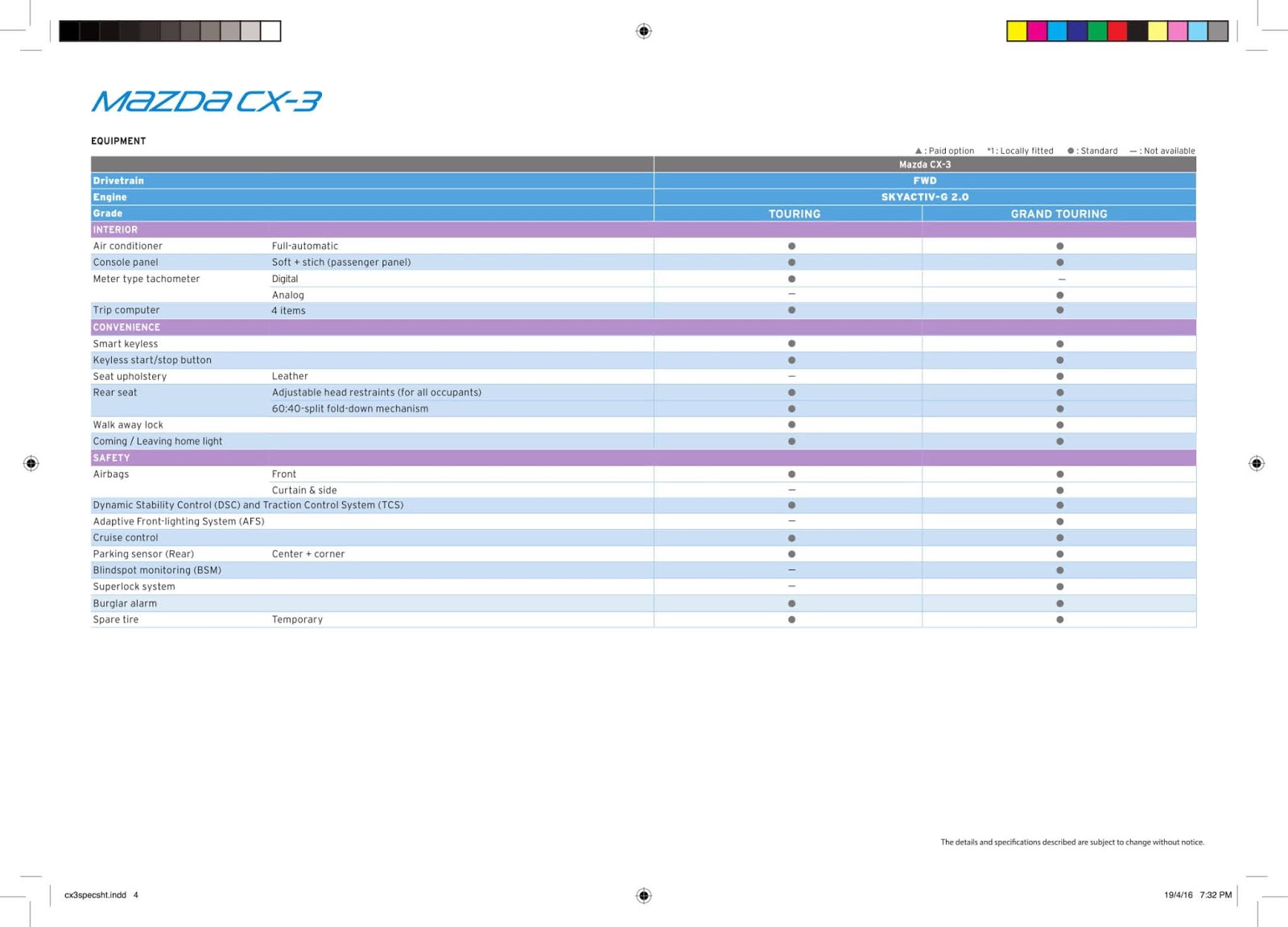
Task: Click Grand Touring dot for Leather upholstery
Action: click(x=1059, y=376)
